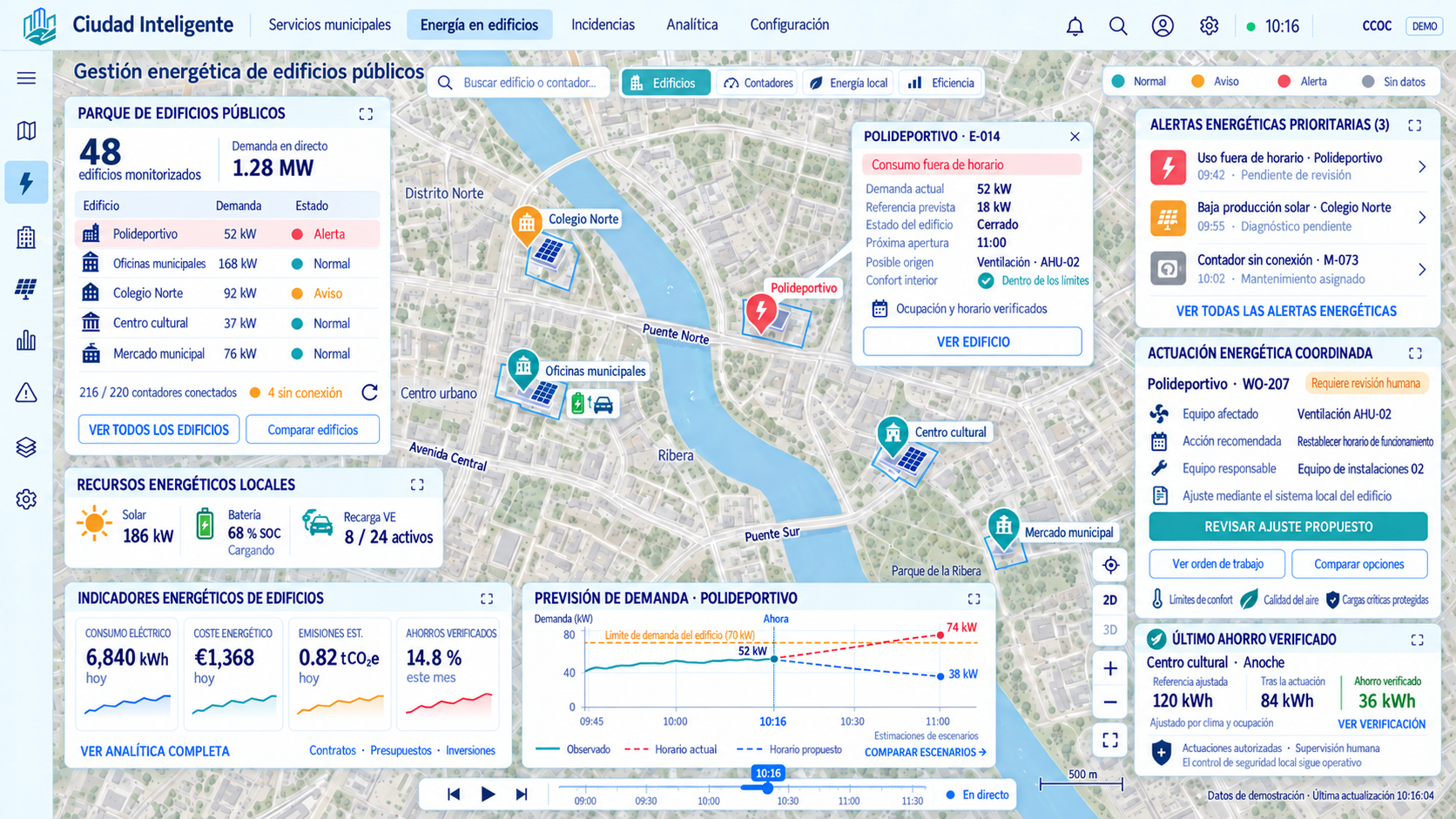Focus the Buscar edificio o contador field

tap(519, 83)
